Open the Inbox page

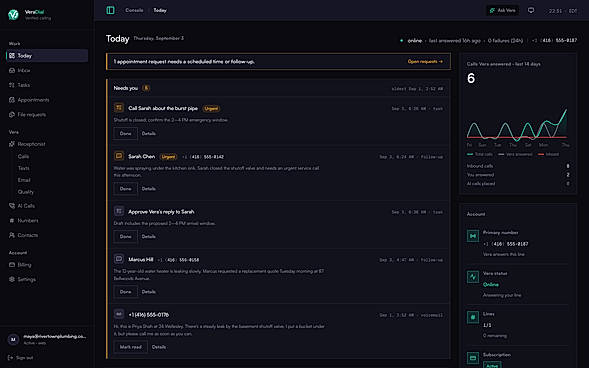(x=47, y=70)
